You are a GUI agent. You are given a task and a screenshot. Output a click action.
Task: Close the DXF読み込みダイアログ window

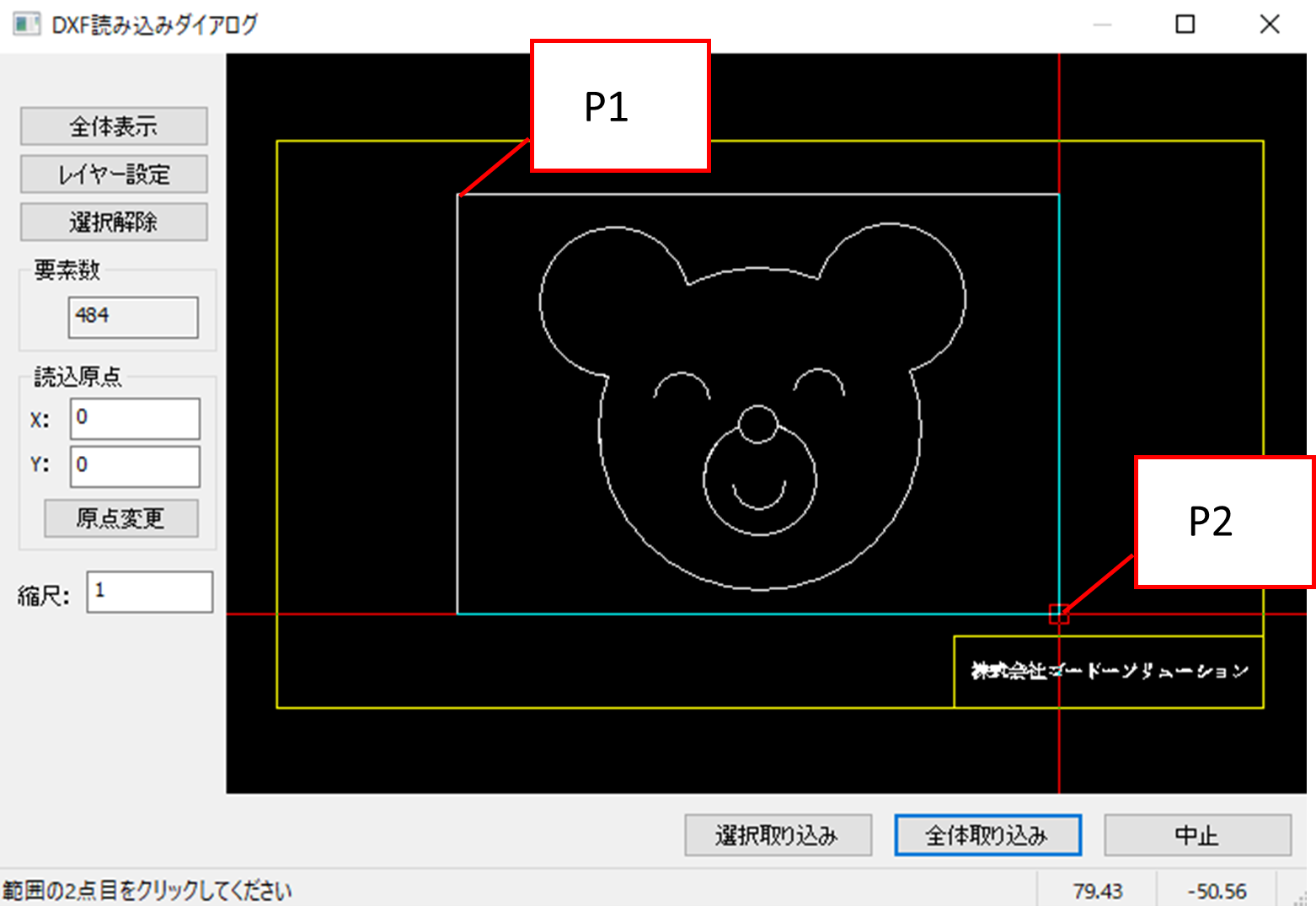pos(1270,24)
